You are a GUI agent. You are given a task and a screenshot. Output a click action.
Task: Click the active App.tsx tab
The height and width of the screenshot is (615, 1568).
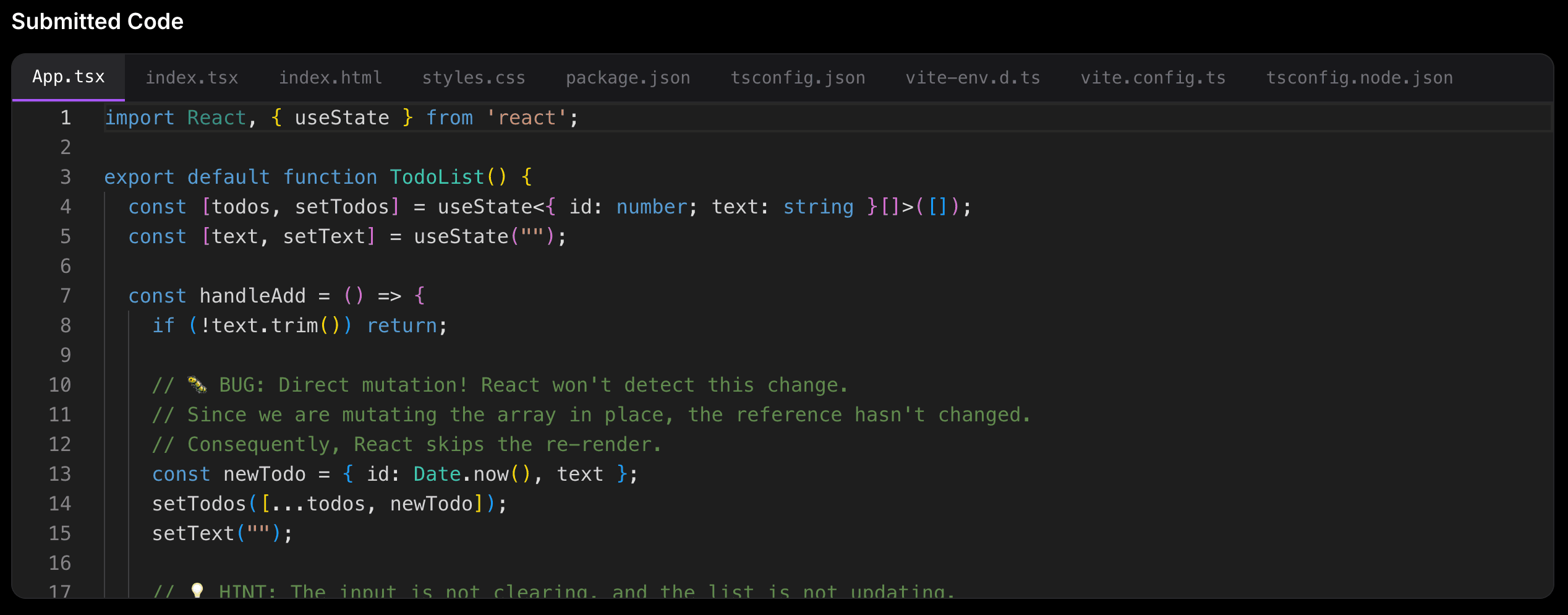click(68, 77)
